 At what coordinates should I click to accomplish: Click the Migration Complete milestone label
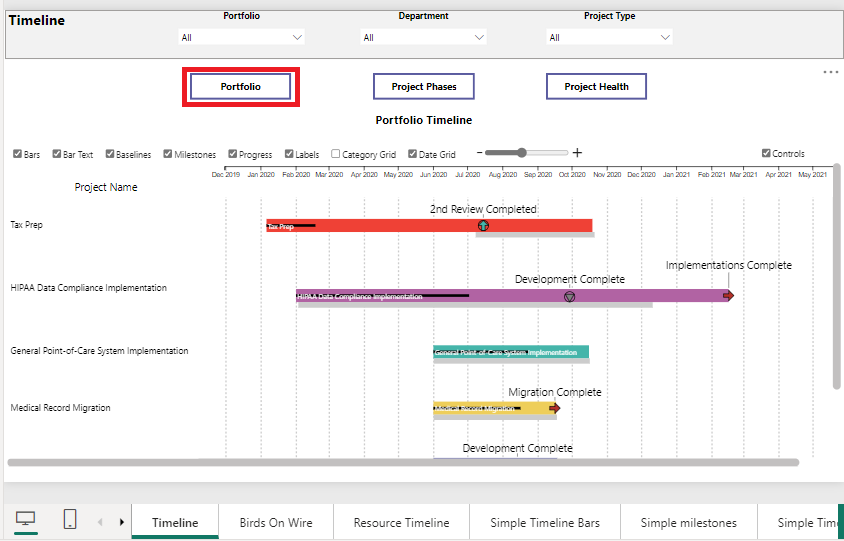[x=555, y=392]
